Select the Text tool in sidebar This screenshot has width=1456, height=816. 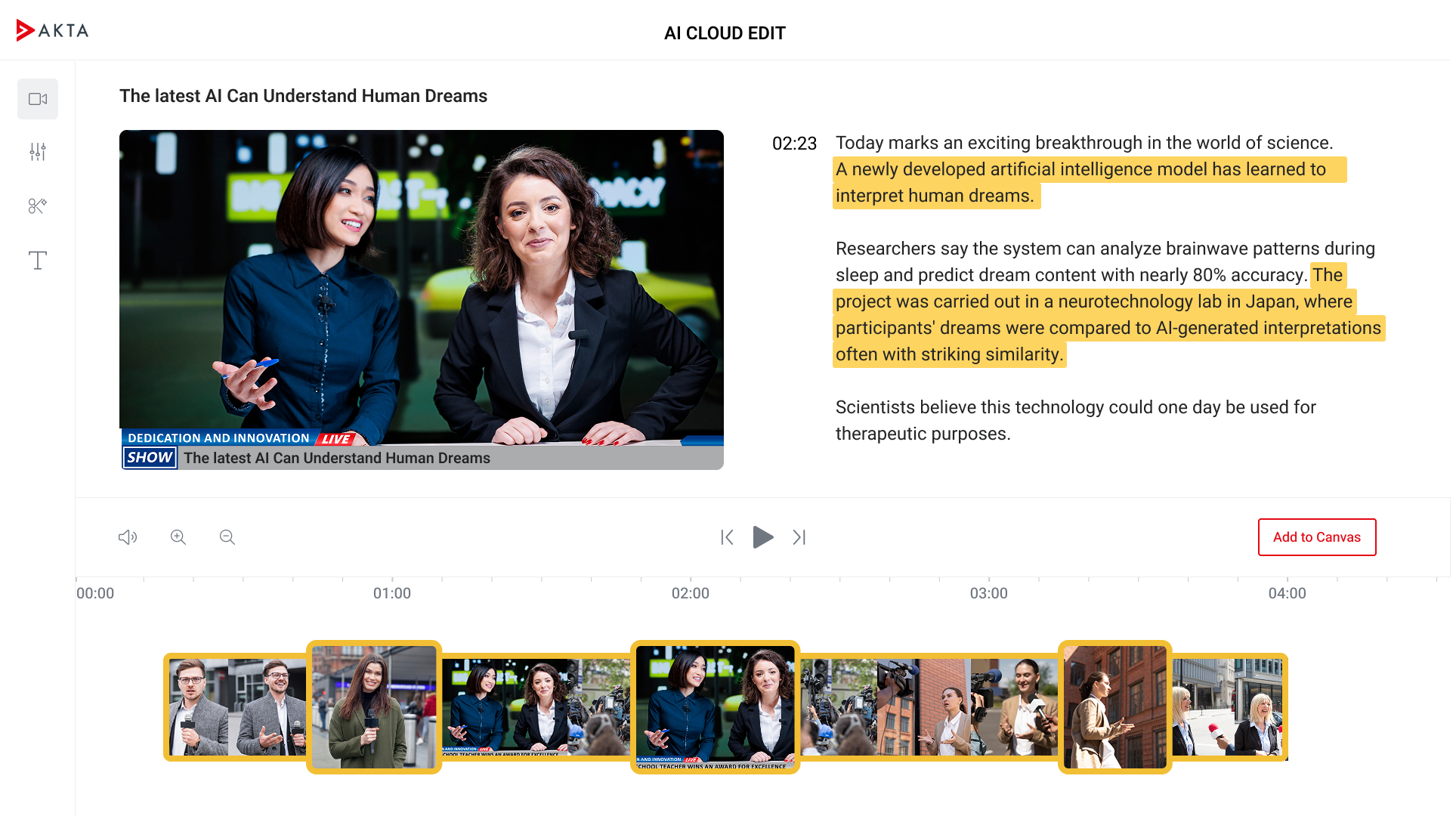[38, 261]
